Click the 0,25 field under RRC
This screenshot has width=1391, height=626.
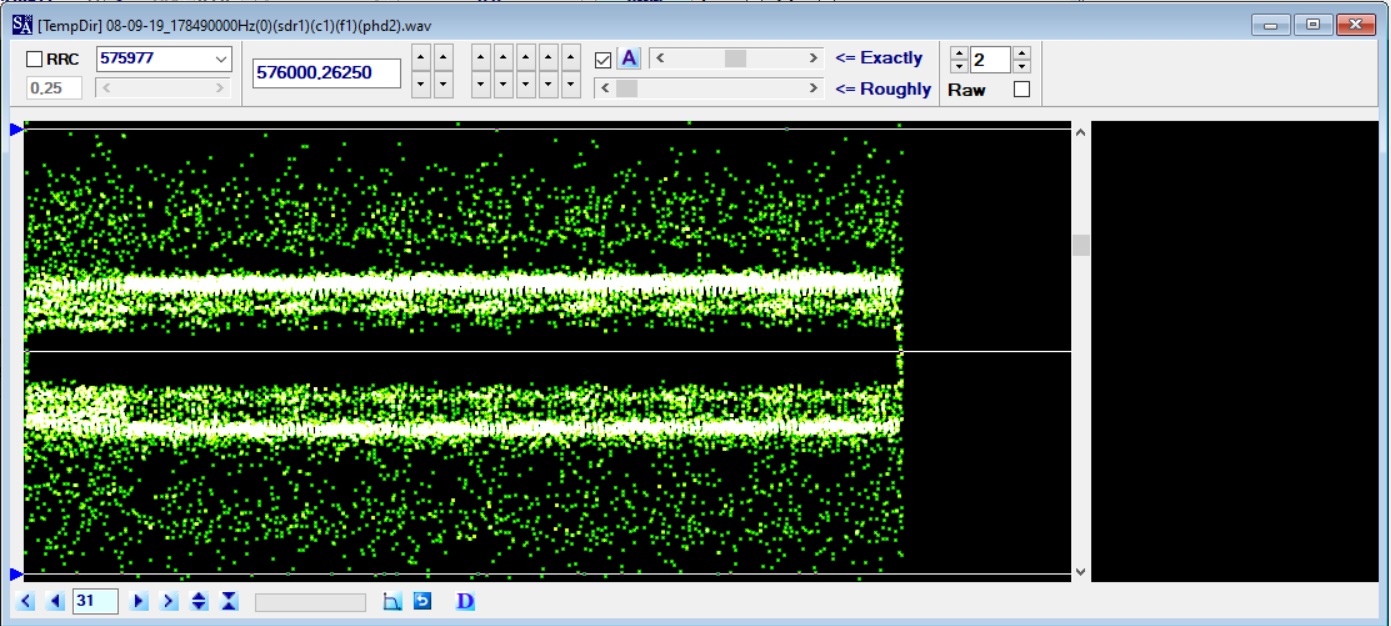point(54,88)
